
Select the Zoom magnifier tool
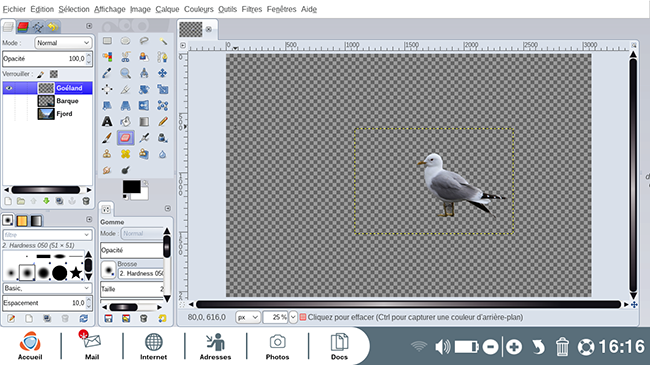(125, 73)
